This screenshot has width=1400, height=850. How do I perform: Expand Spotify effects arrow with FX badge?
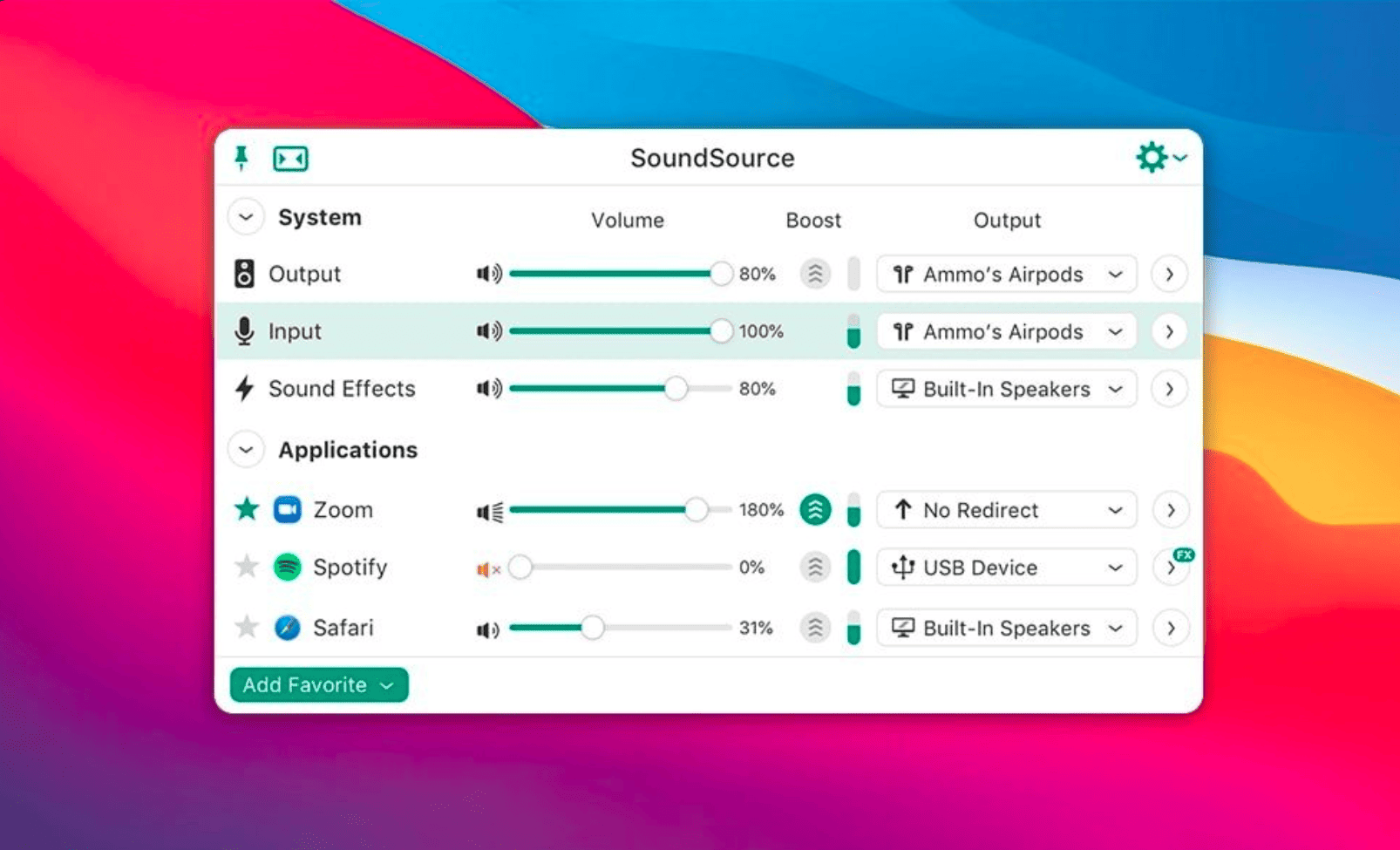[1170, 568]
